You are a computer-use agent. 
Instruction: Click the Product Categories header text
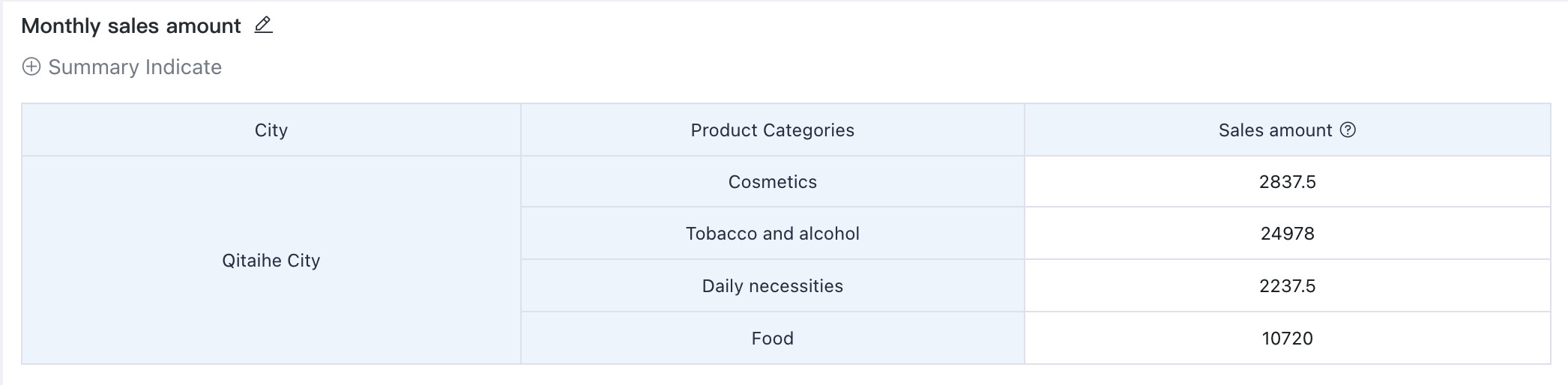coord(773,130)
